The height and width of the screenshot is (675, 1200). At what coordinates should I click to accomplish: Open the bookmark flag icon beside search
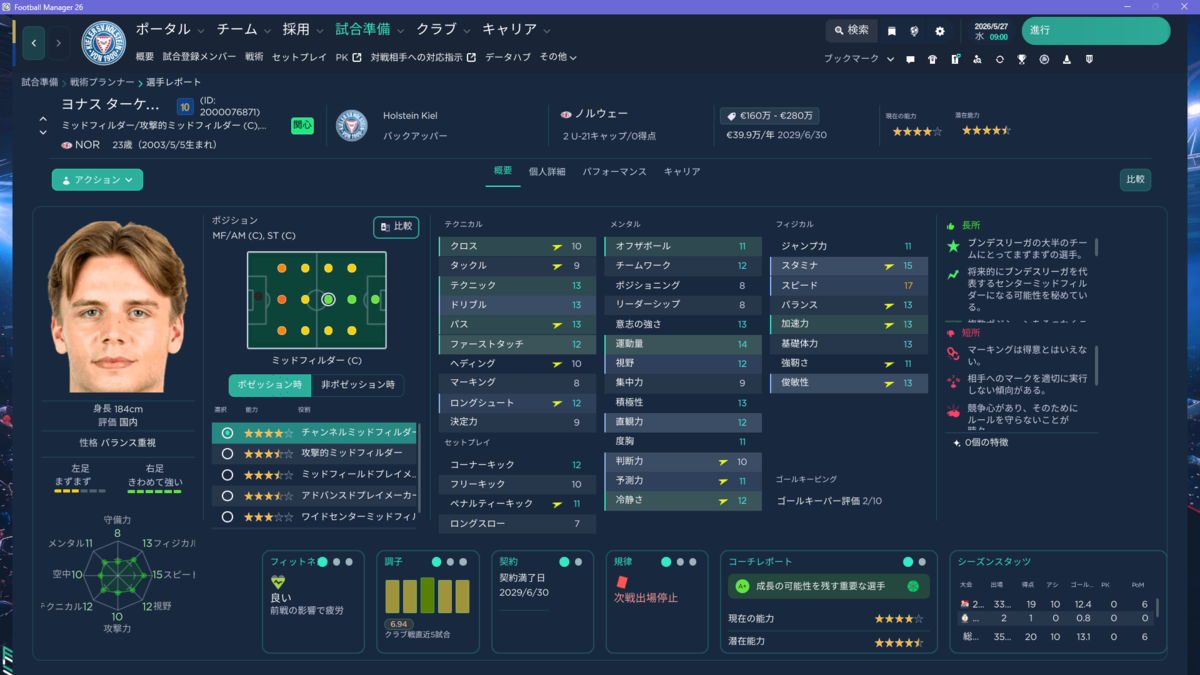click(x=892, y=31)
